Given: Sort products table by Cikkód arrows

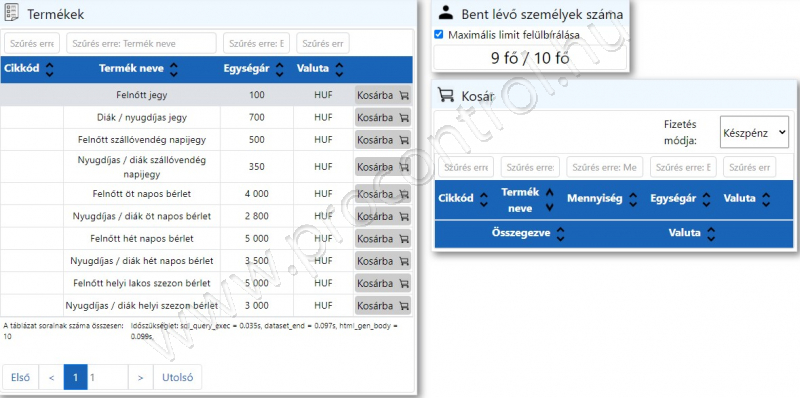Looking at the screenshot, I should 49,69.
